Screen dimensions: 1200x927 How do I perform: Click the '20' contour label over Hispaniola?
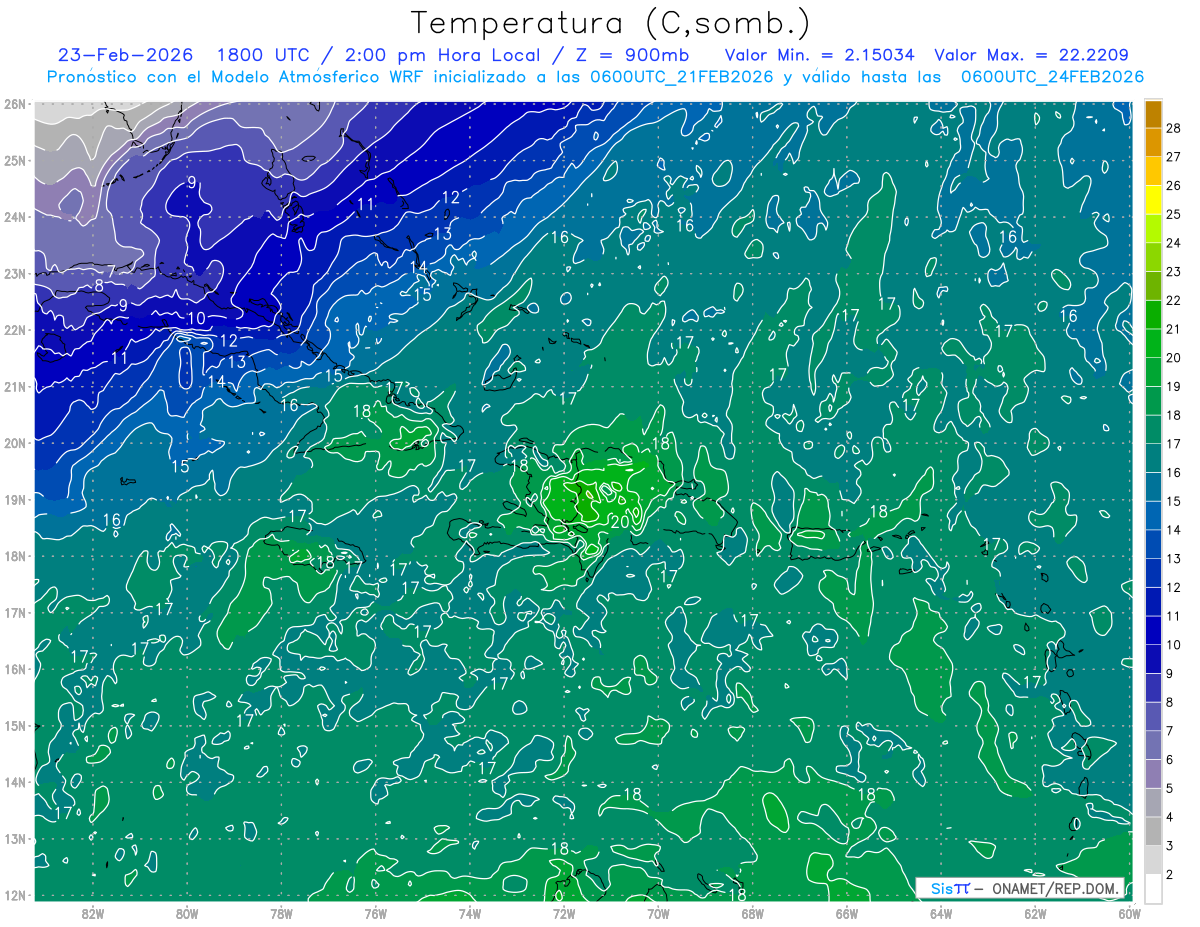619,520
